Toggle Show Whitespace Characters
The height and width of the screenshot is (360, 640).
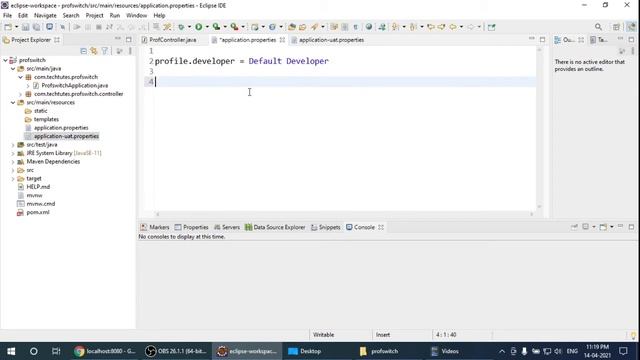356,27
